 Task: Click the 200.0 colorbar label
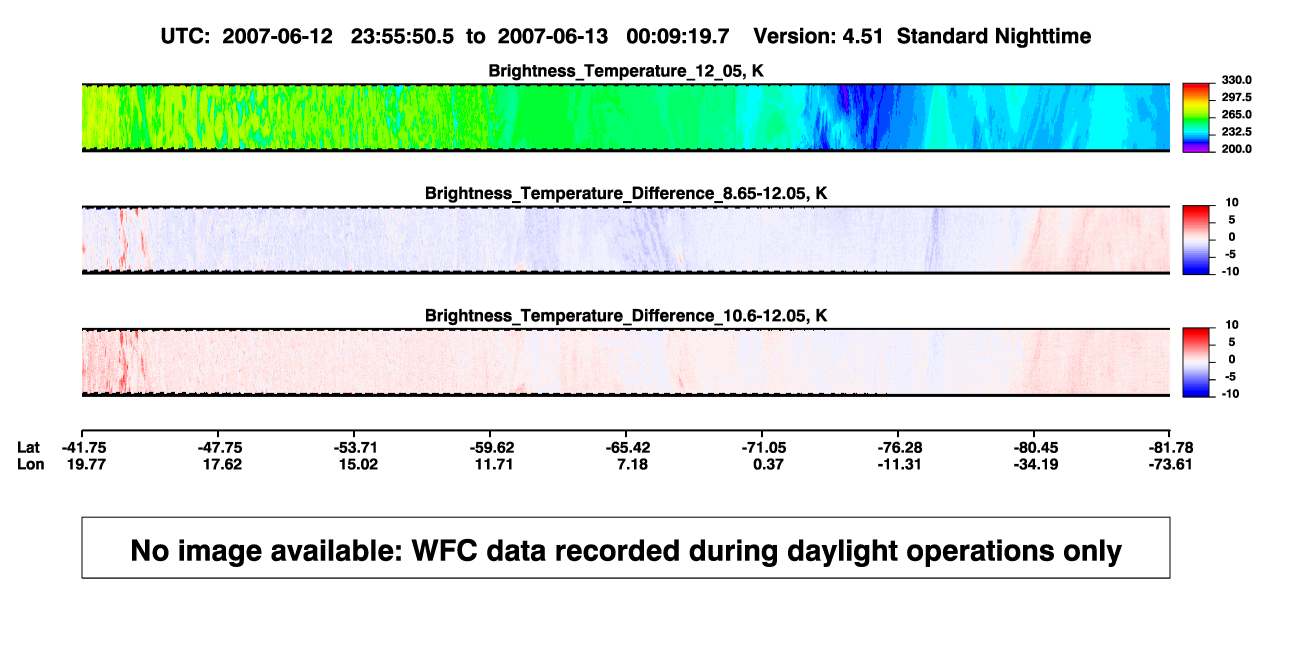[x=1237, y=148]
